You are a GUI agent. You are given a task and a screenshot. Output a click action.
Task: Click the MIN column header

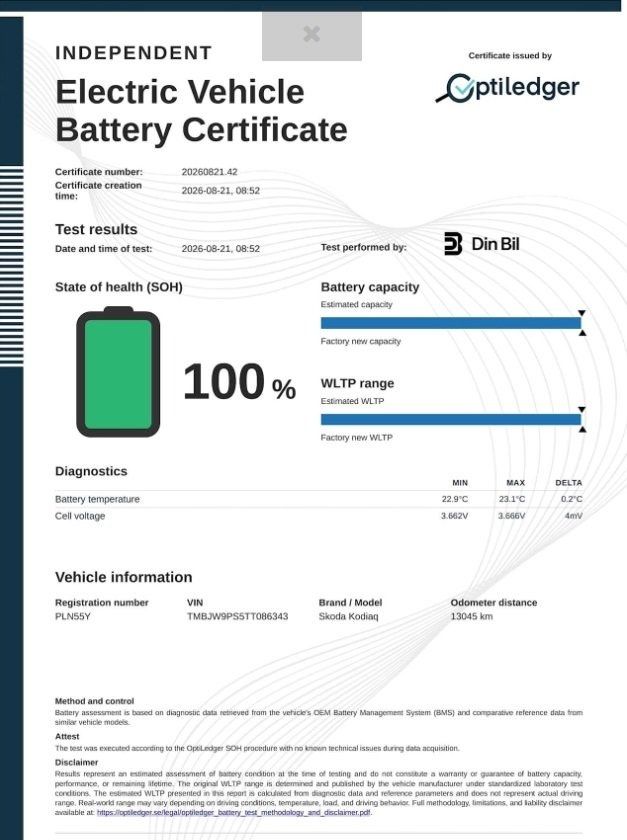460,483
